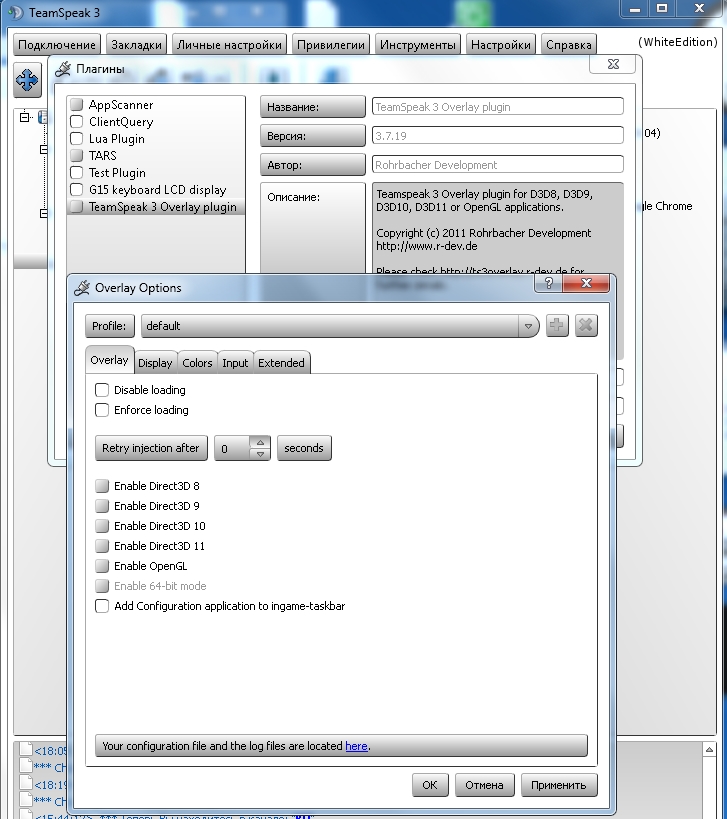Collapse the top server tree node
The width and height of the screenshot is (727, 819).
[25, 117]
